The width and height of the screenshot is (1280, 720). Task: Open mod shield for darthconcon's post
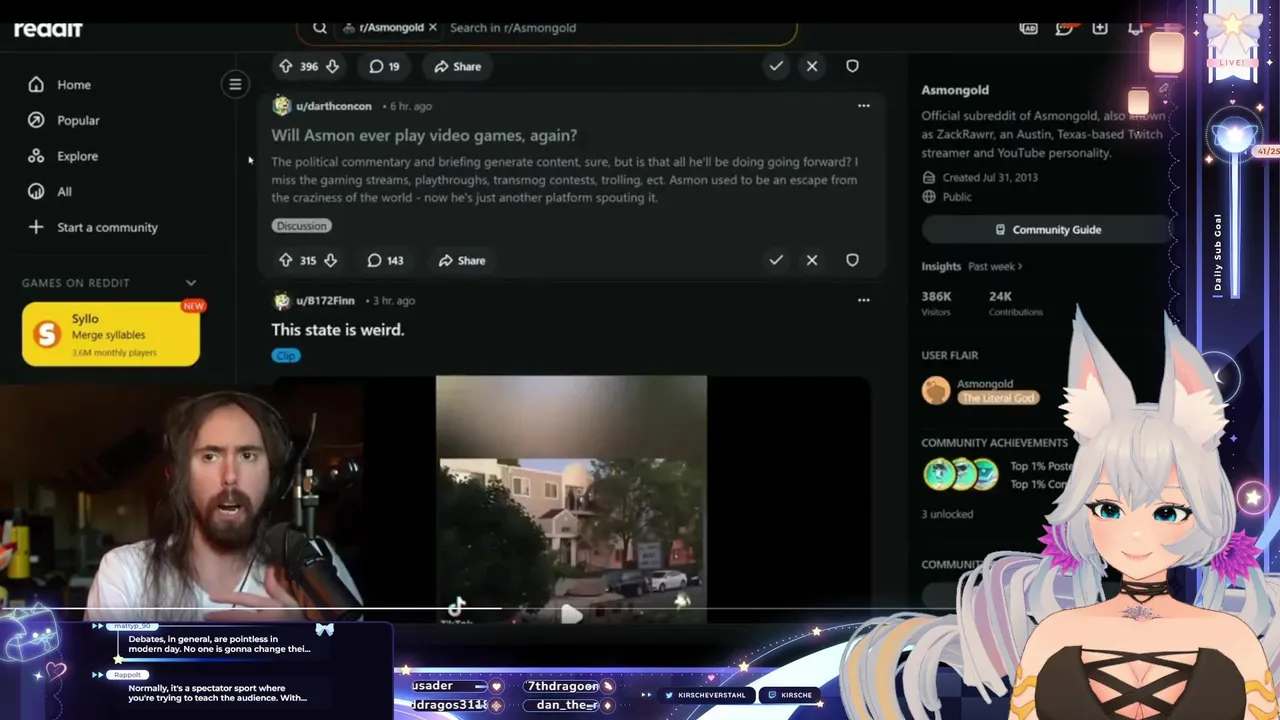[x=852, y=260]
